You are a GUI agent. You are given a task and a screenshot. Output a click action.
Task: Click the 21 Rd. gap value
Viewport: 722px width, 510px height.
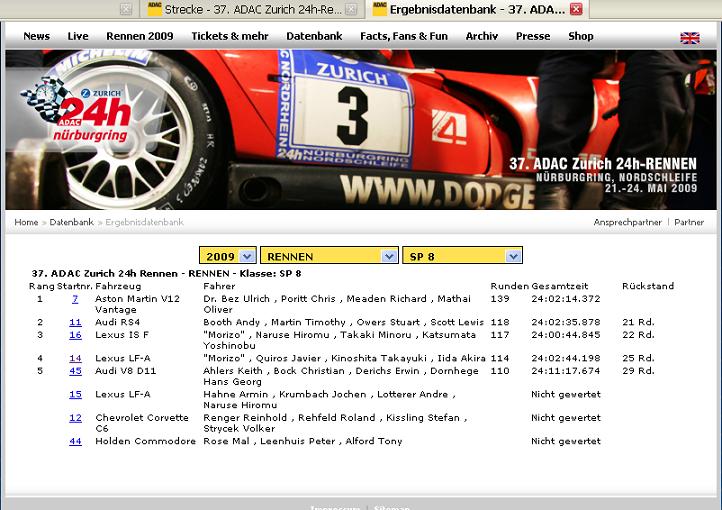coord(638,322)
